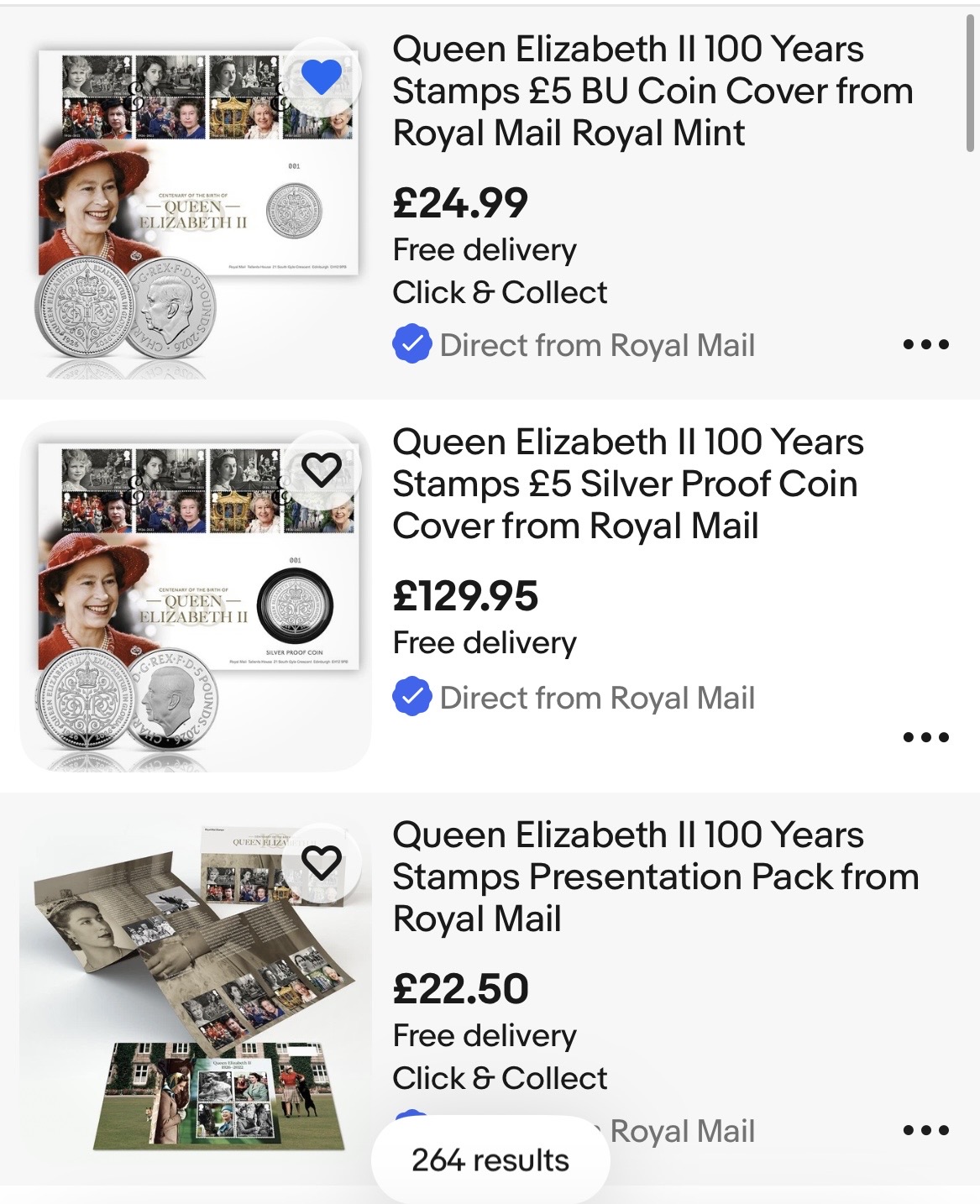Click verified badge on Silver Proof listing
Viewport: 980px width, 1204px height.
click(x=411, y=698)
